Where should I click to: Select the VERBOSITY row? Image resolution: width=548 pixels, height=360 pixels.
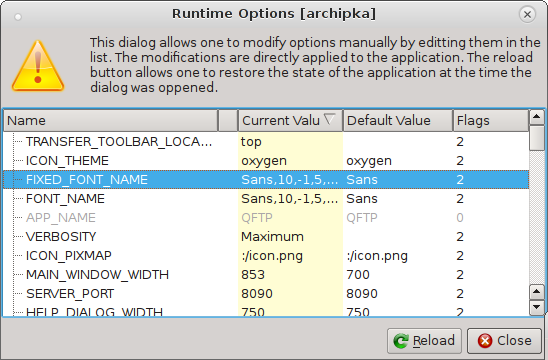click(266, 237)
